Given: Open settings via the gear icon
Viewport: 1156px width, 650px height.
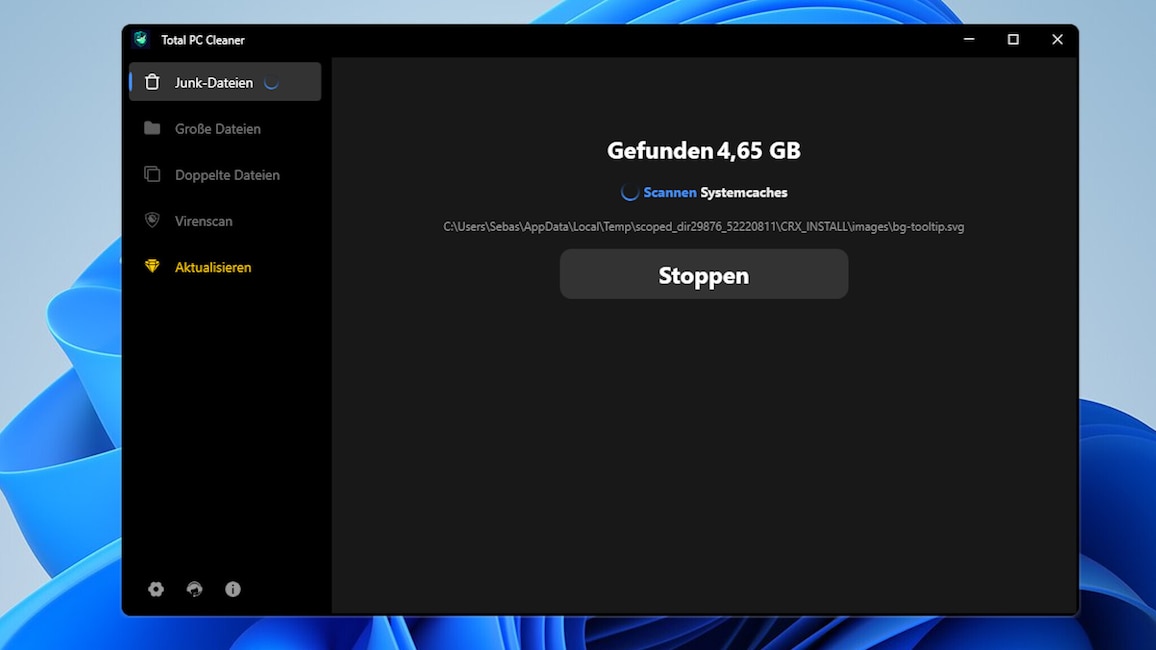Looking at the screenshot, I should [x=156, y=589].
